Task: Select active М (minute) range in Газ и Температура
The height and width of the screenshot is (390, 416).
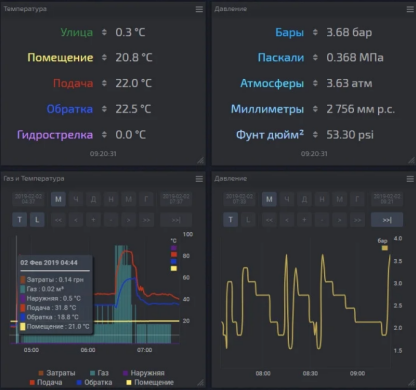Action: pos(58,199)
